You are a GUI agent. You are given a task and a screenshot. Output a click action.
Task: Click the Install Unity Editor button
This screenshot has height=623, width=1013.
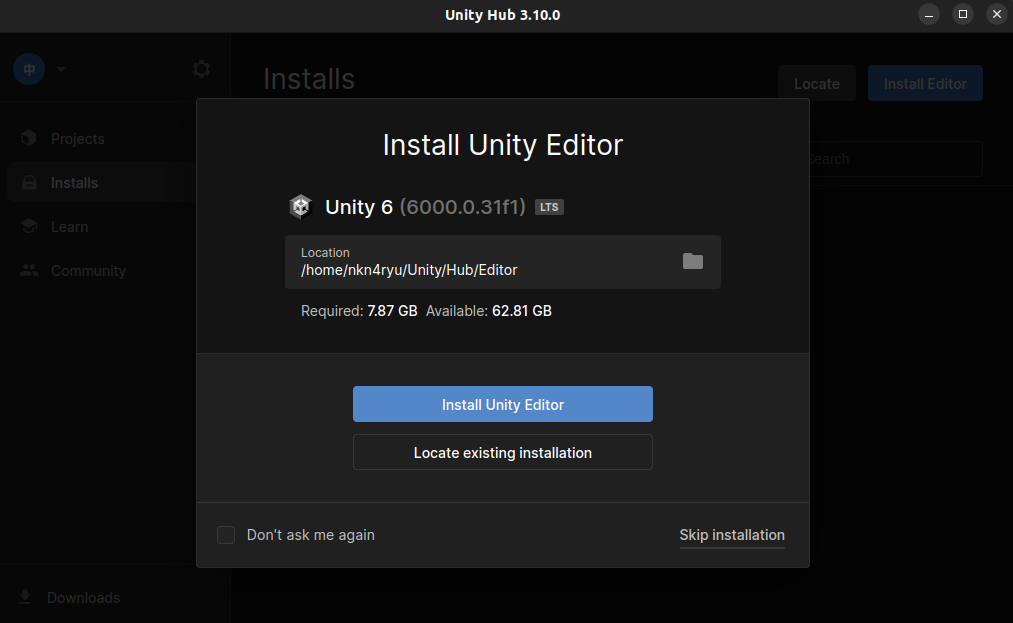[502, 404]
